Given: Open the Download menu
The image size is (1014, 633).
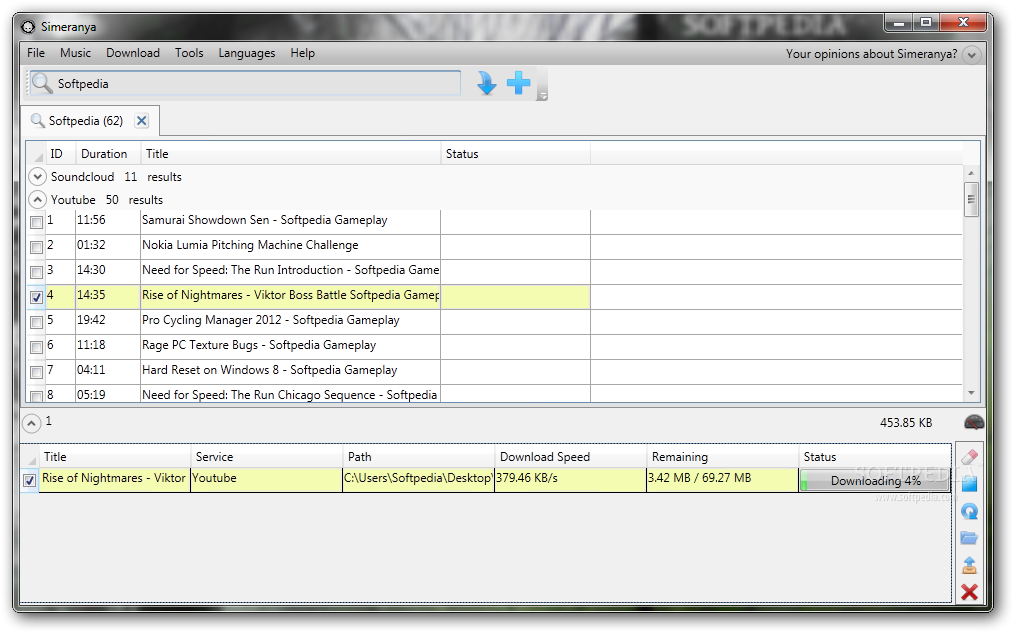Looking at the screenshot, I should [x=133, y=53].
